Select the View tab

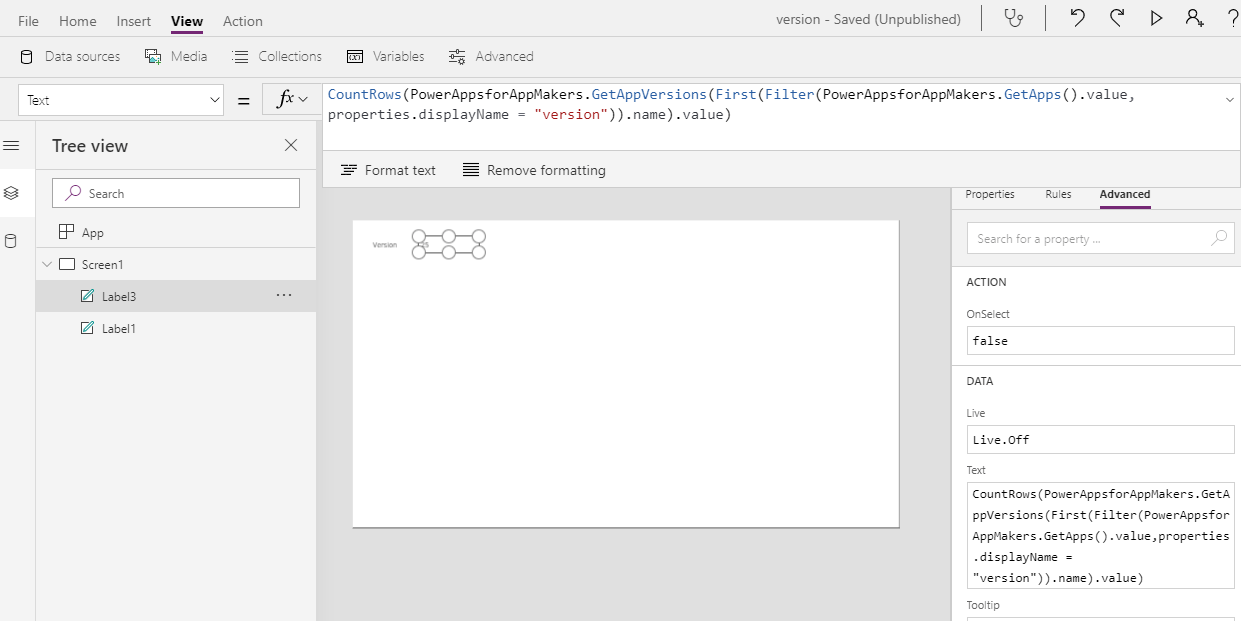(187, 21)
